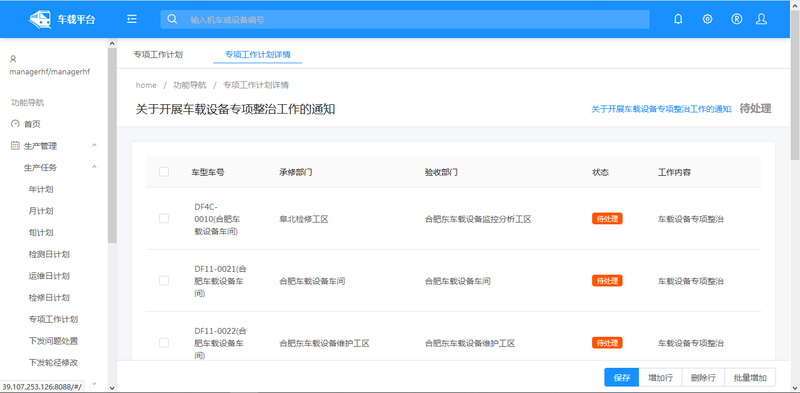Click the 车型车号 column header
This screenshot has width=800, height=393.
point(208,173)
